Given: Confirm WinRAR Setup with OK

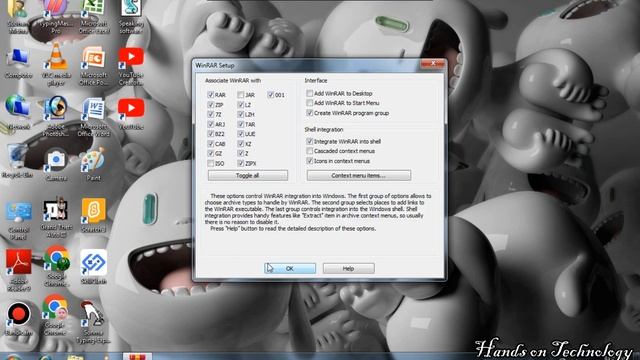Looking at the screenshot, I should pyautogui.click(x=290, y=268).
